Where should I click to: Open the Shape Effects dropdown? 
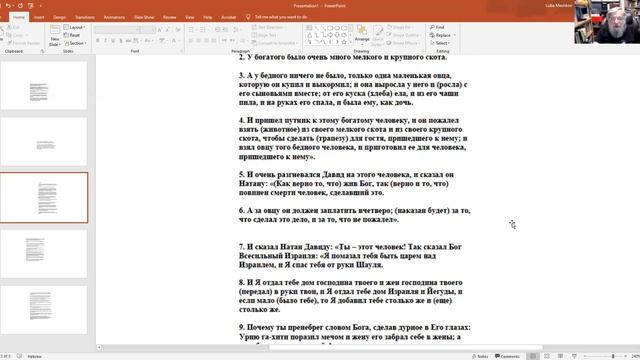[x=403, y=43]
